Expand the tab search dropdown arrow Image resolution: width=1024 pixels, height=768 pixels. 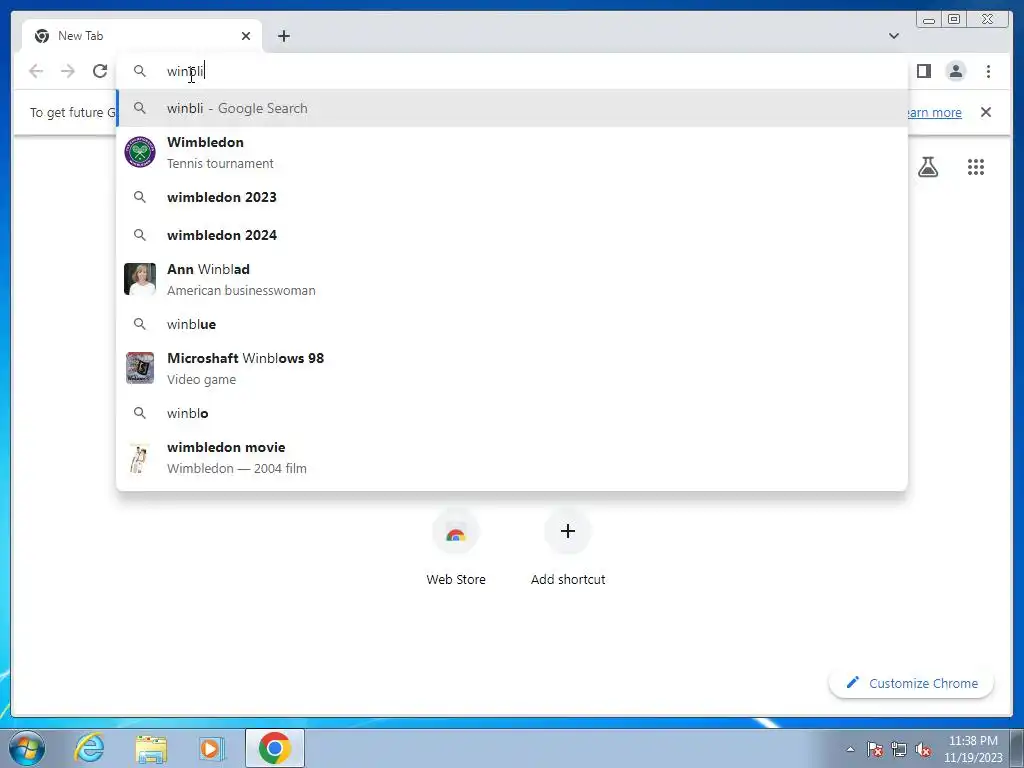pyautogui.click(x=893, y=36)
